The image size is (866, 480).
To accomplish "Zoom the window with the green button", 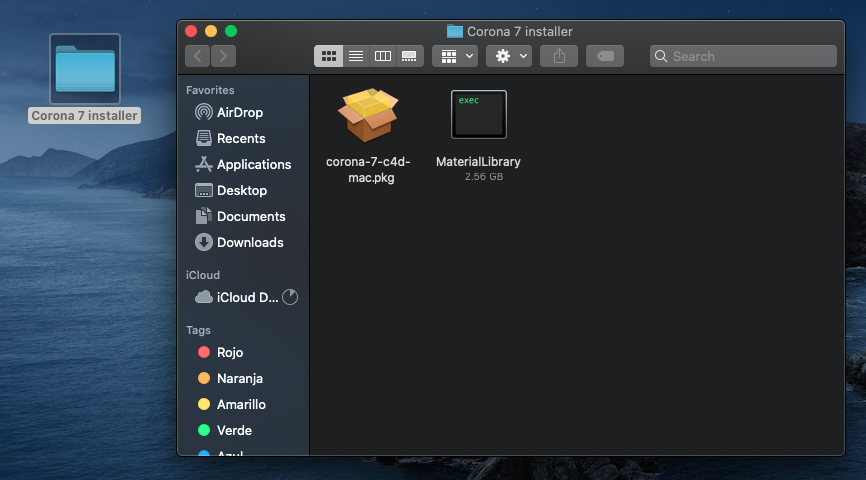I will point(231,31).
